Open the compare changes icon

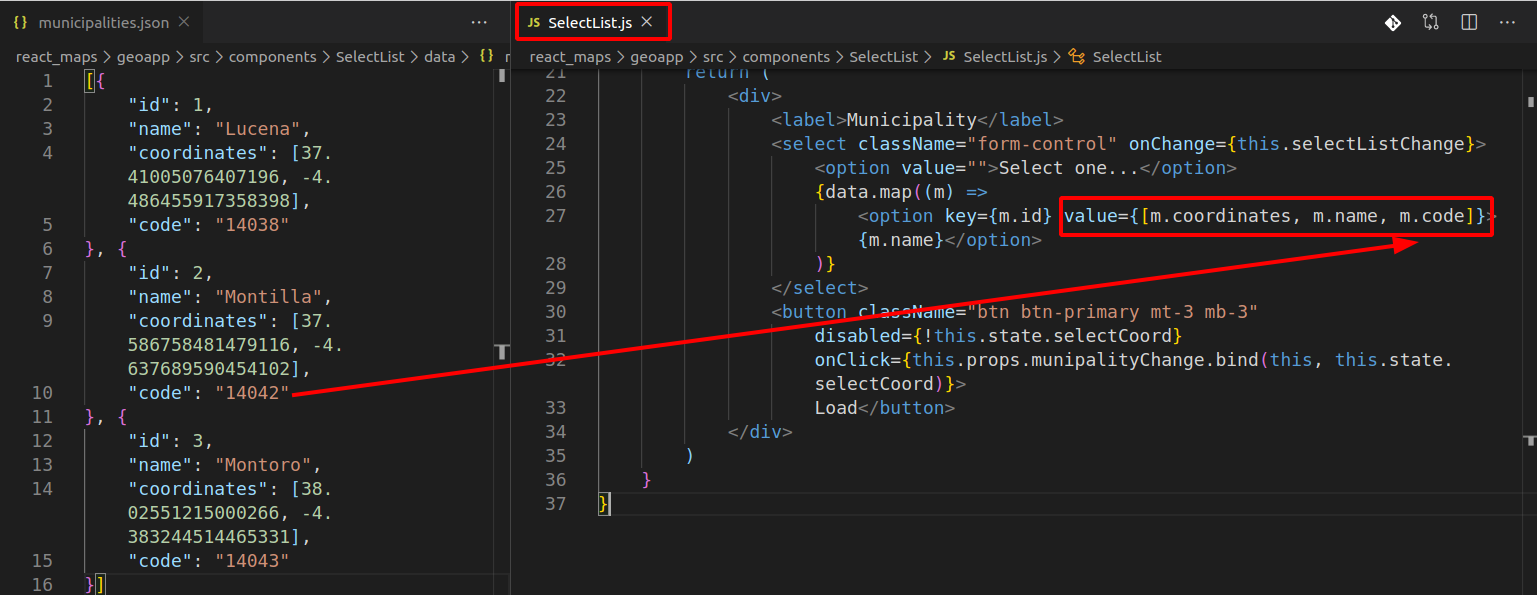pyautogui.click(x=1431, y=22)
